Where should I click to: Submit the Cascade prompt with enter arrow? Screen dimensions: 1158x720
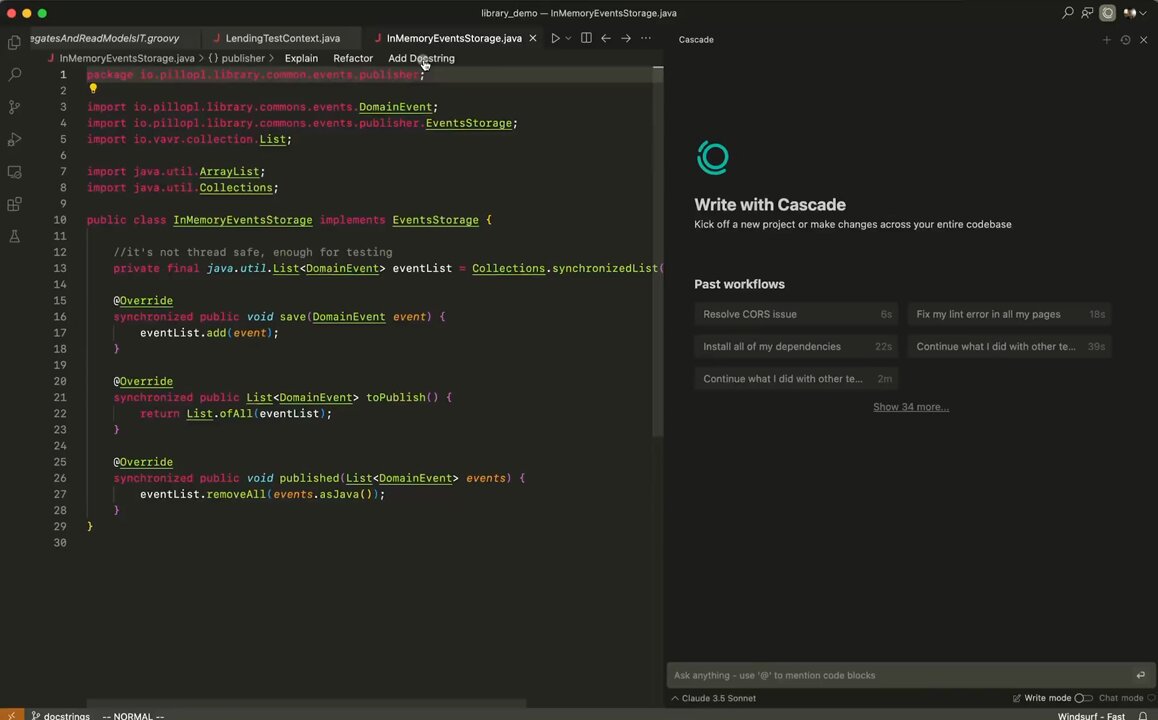(x=1141, y=675)
